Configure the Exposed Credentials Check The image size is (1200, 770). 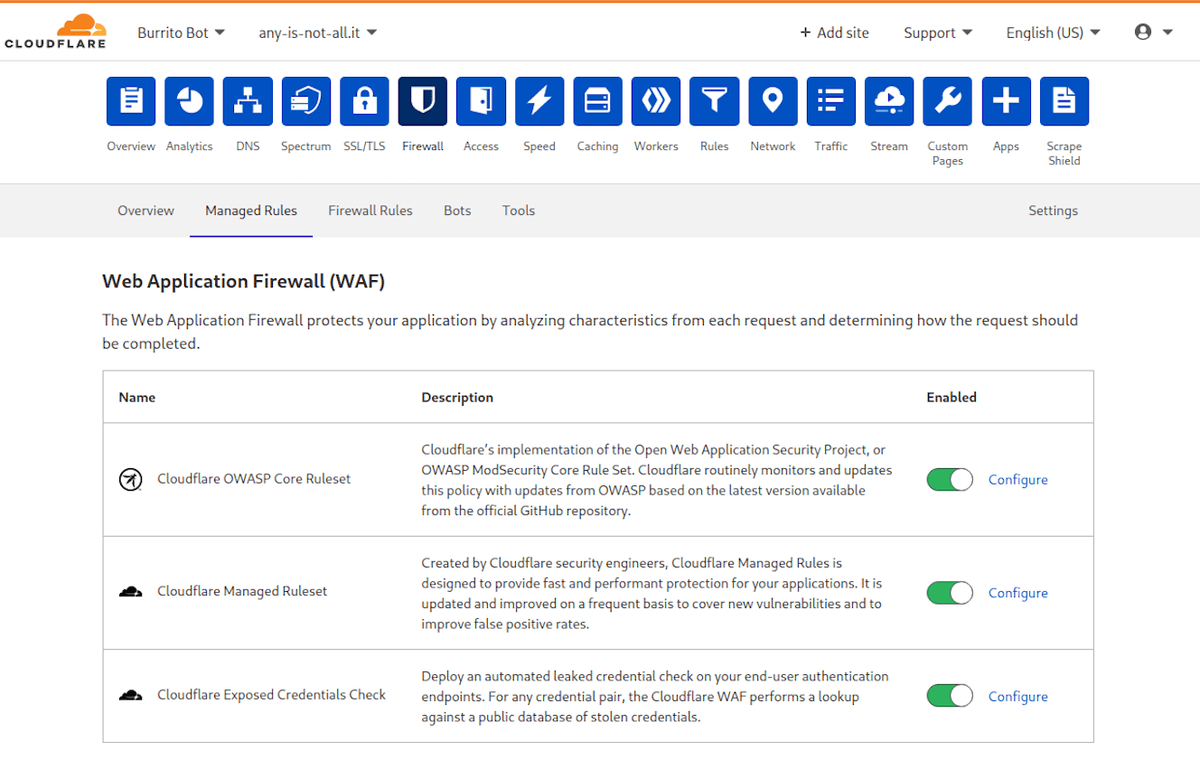(1018, 697)
